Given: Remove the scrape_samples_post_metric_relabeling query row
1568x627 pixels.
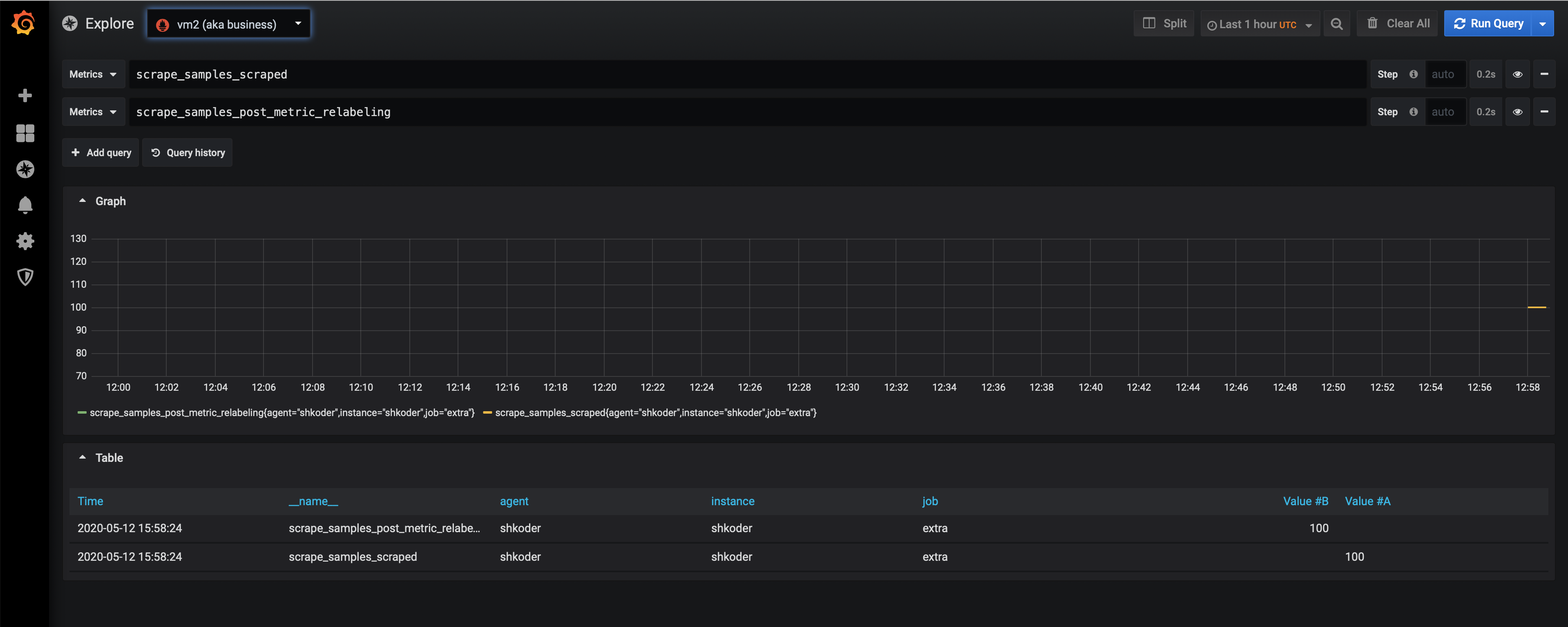Looking at the screenshot, I should tap(1544, 112).
